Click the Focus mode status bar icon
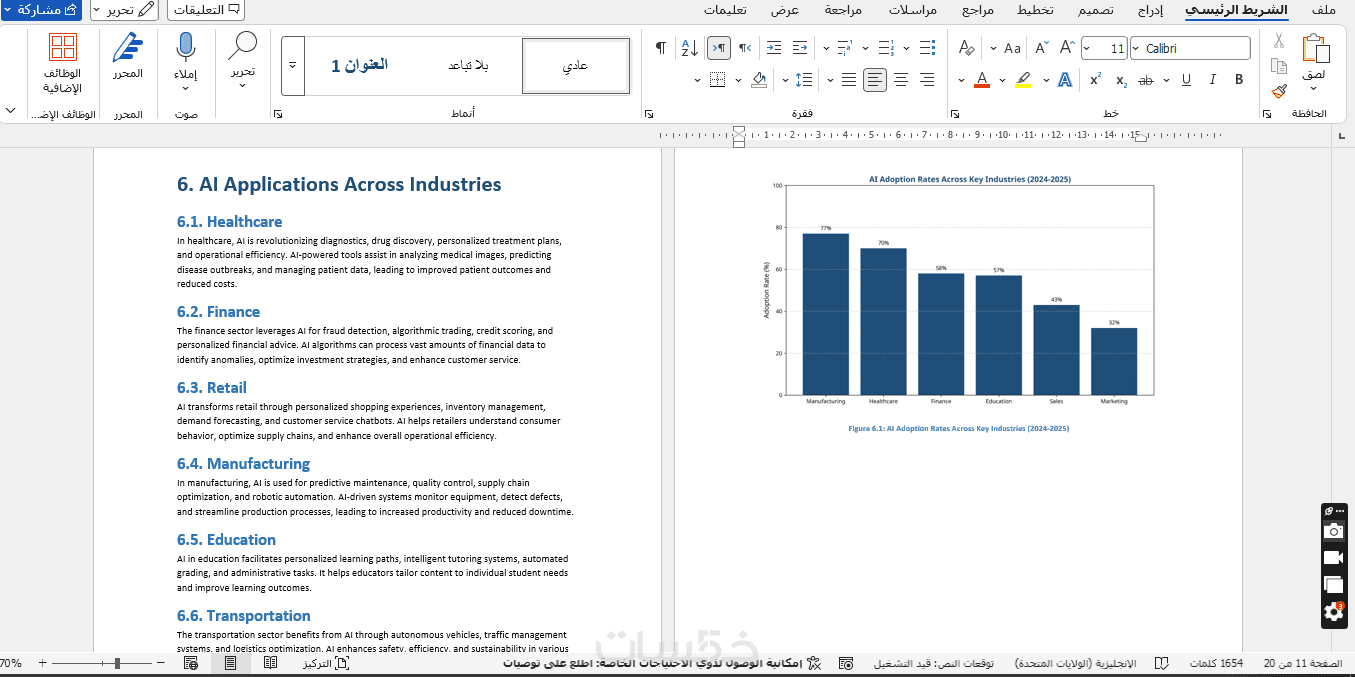This screenshot has width=1355, height=677. 326,663
